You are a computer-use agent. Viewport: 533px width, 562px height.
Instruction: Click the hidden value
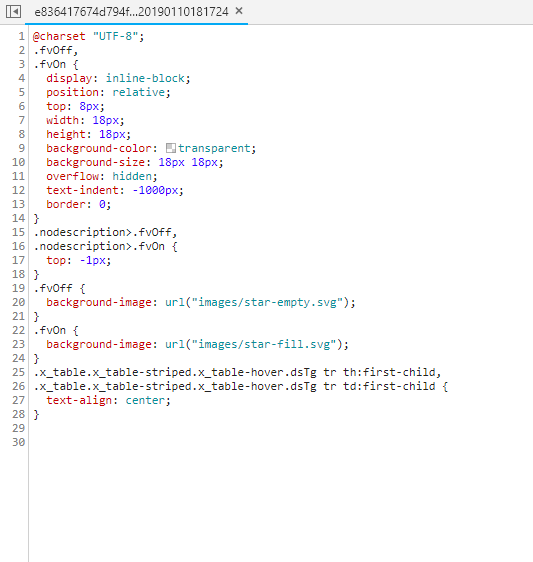[132, 176]
